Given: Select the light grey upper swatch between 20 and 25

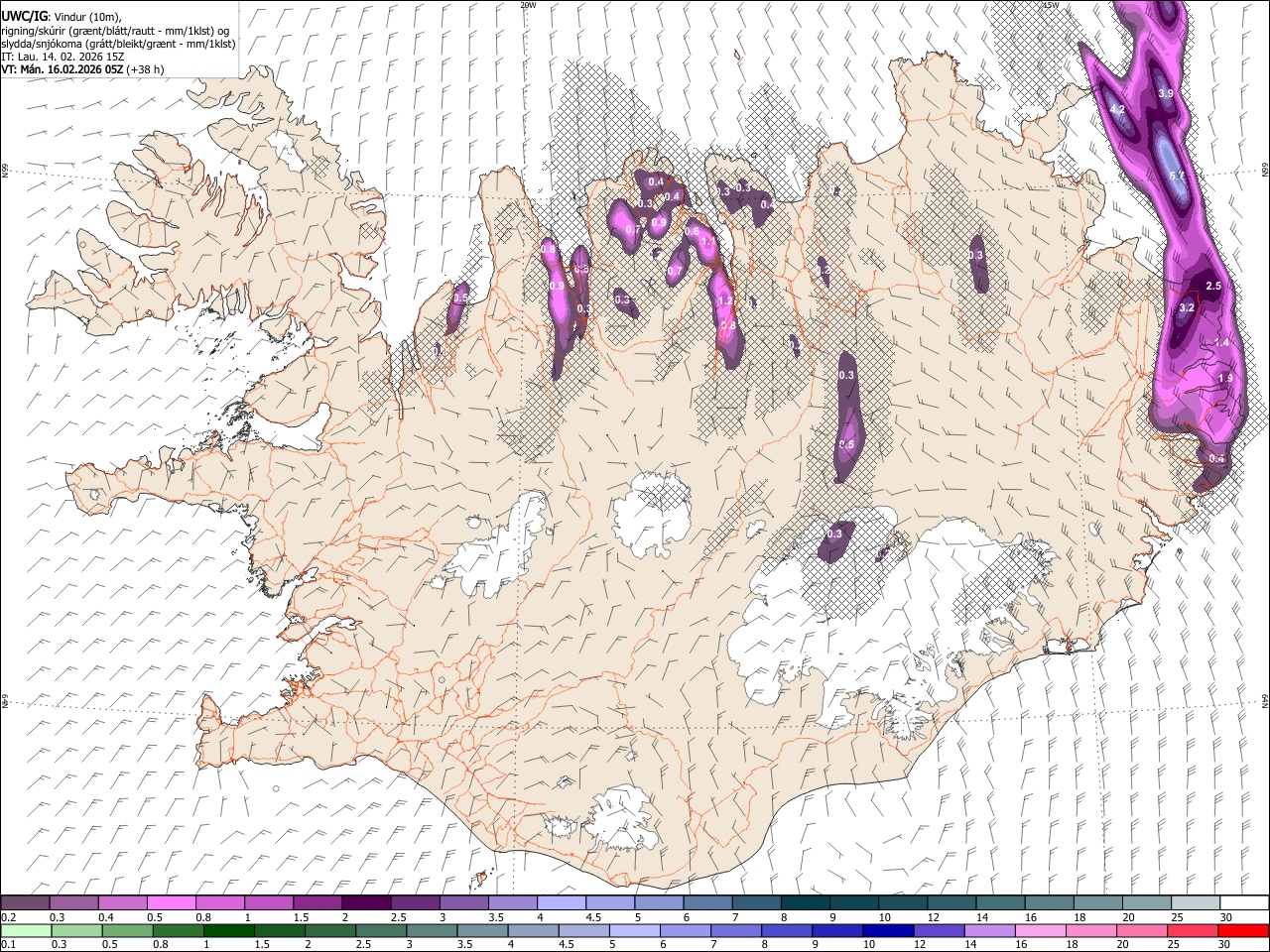Looking at the screenshot, I should tap(1146, 902).
